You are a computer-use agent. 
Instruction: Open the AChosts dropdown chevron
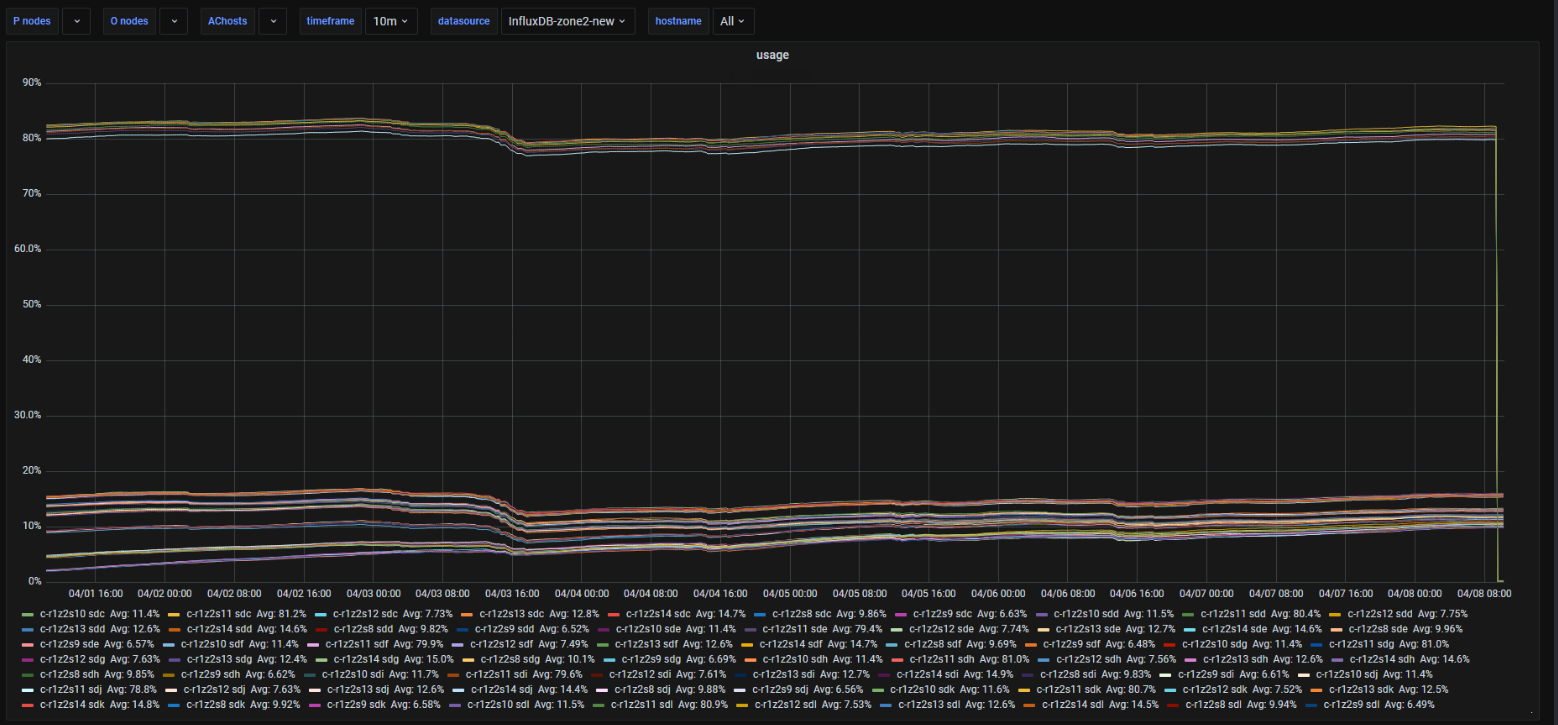[273, 21]
